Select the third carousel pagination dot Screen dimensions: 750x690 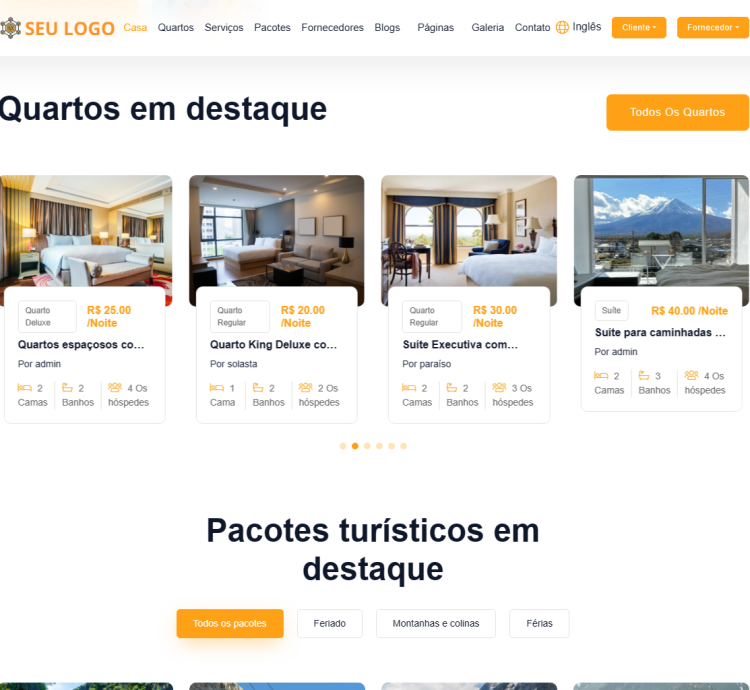(x=367, y=446)
